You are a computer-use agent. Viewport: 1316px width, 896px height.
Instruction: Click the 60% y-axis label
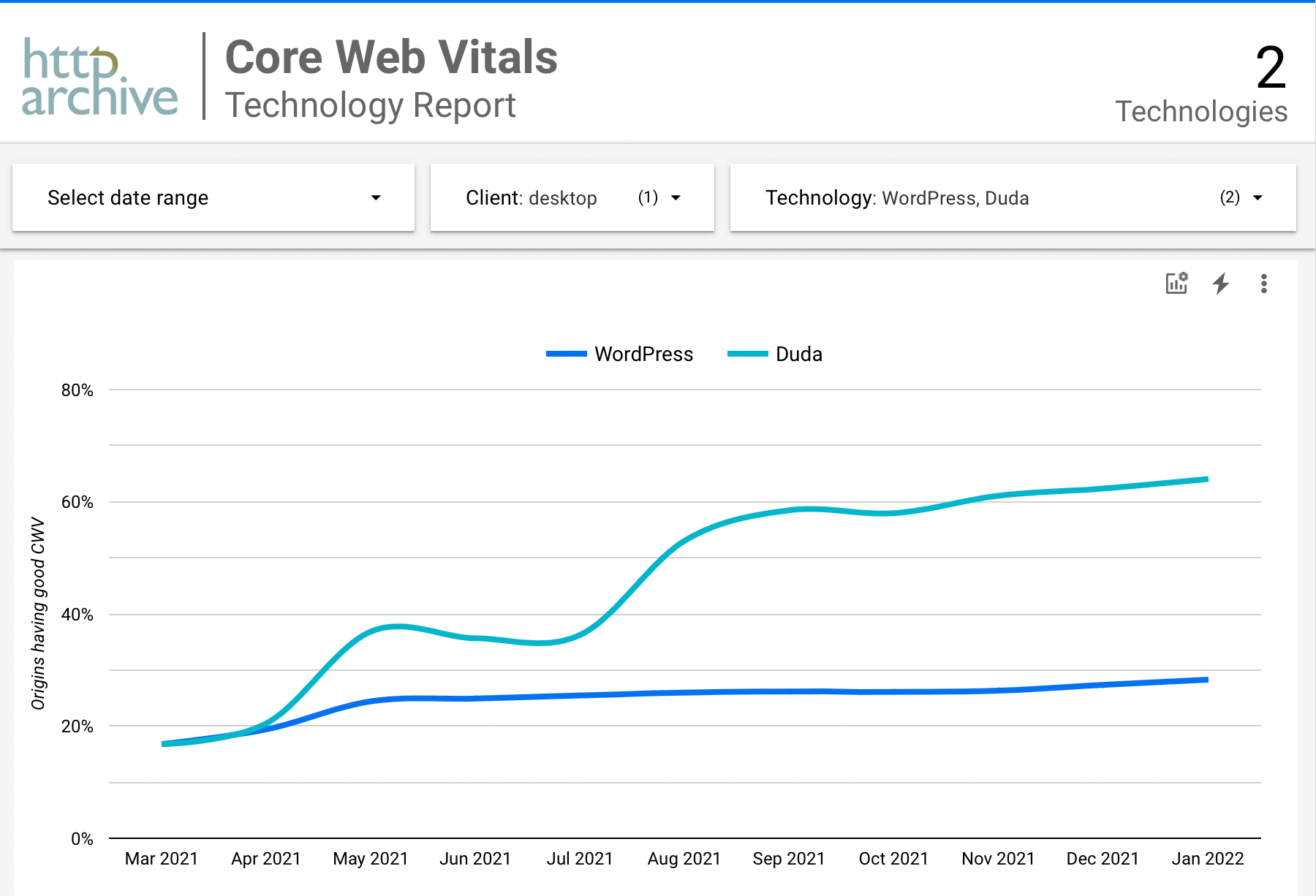coord(77,502)
